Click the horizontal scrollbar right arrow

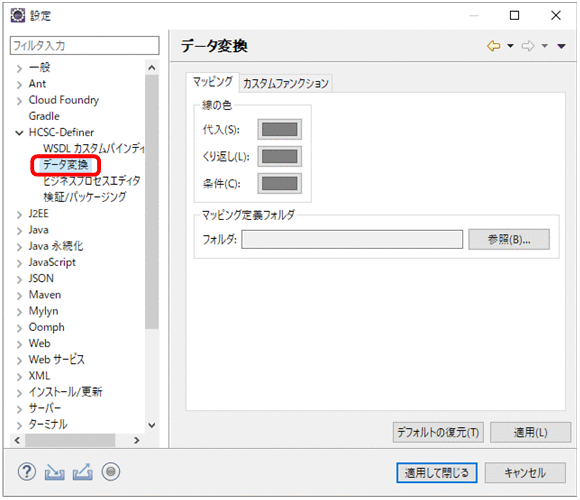[137, 440]
